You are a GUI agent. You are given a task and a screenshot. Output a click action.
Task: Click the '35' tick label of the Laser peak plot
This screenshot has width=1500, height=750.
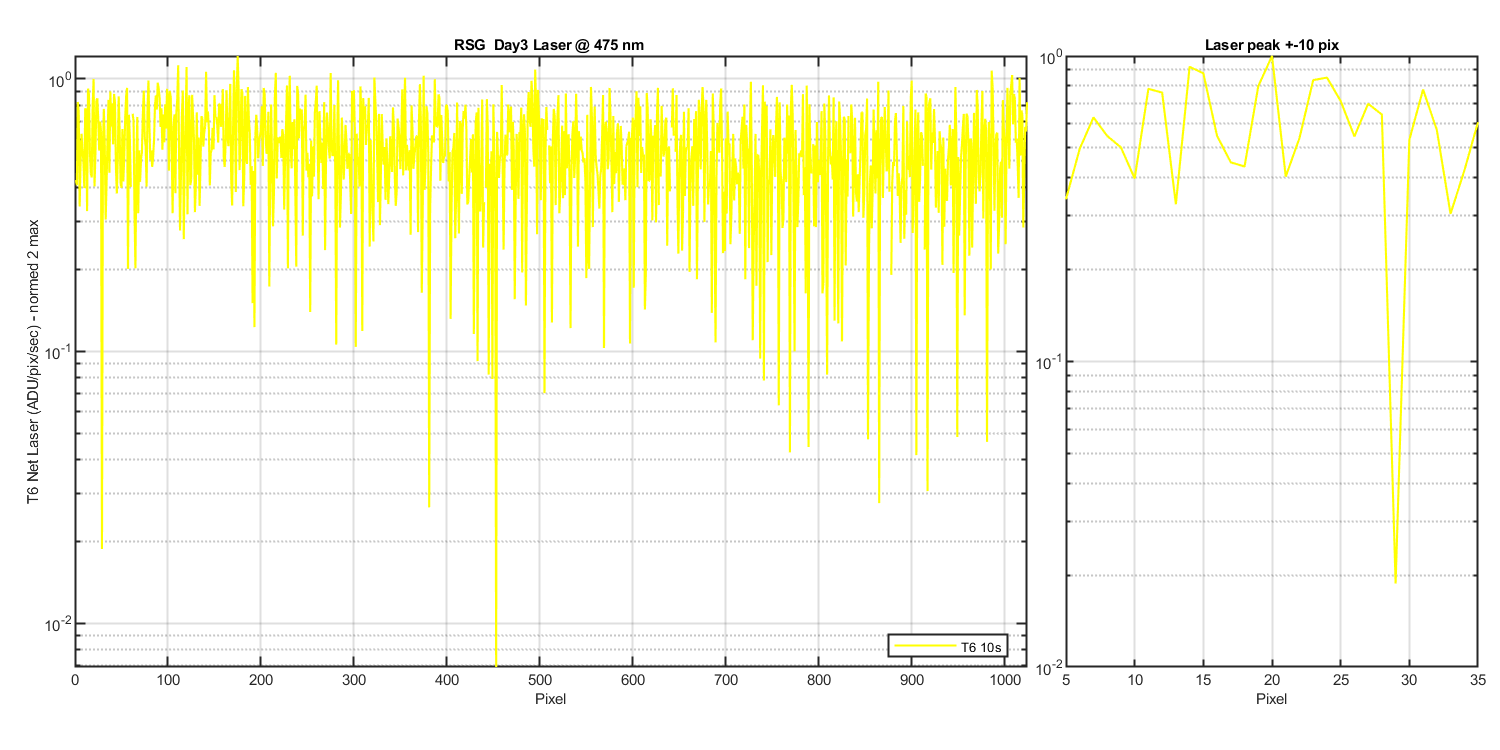click(x=1478, y=680)
